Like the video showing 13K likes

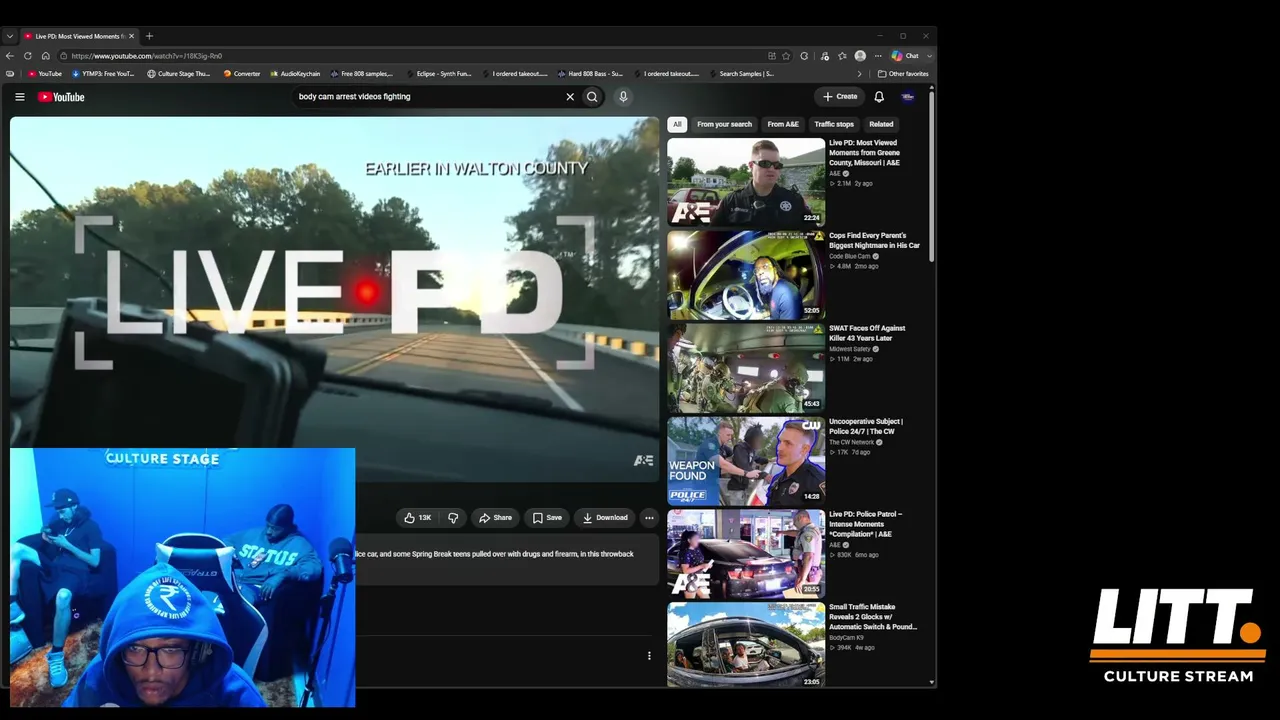(x=417, y=518)
